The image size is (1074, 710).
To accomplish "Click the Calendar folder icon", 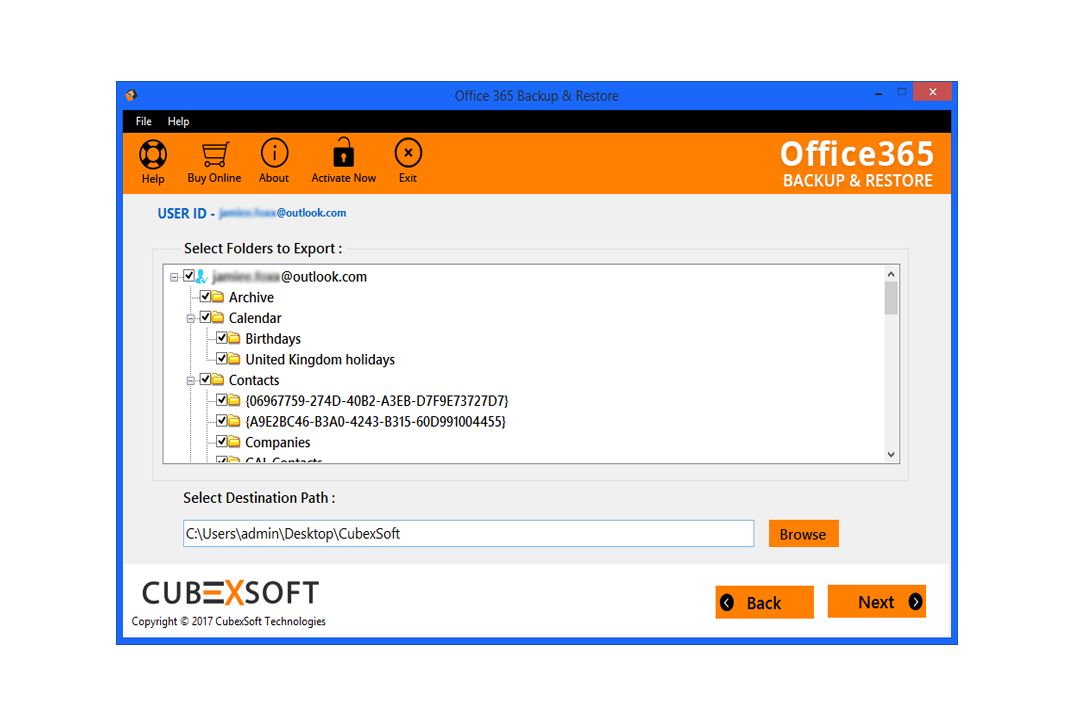I will (218, 317).
